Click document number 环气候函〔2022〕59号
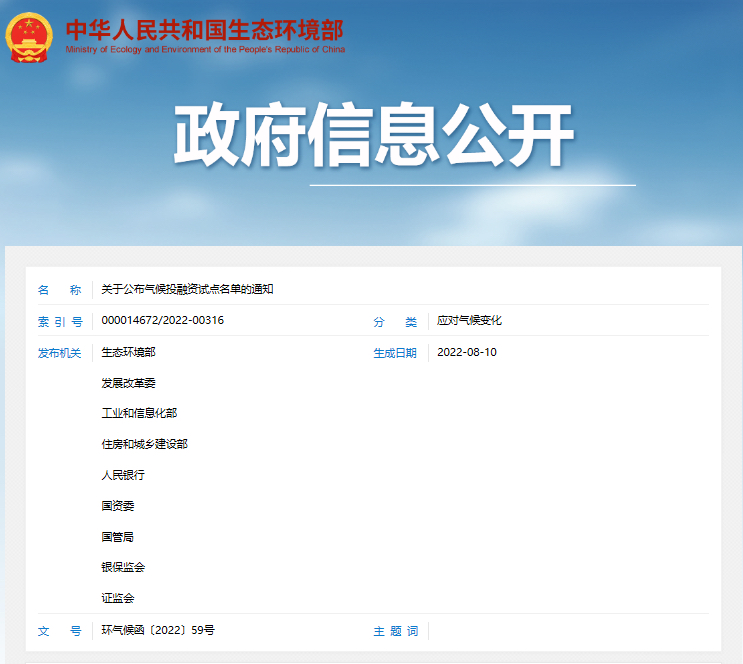The width and height of the screenshot is (743, 664). 158,631
